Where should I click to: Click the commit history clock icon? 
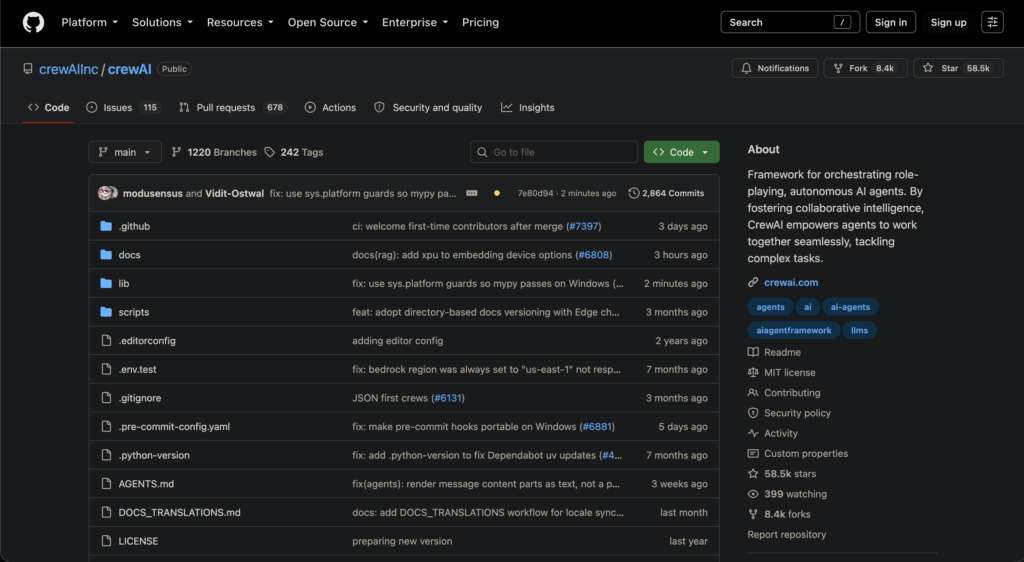[633, 193]
